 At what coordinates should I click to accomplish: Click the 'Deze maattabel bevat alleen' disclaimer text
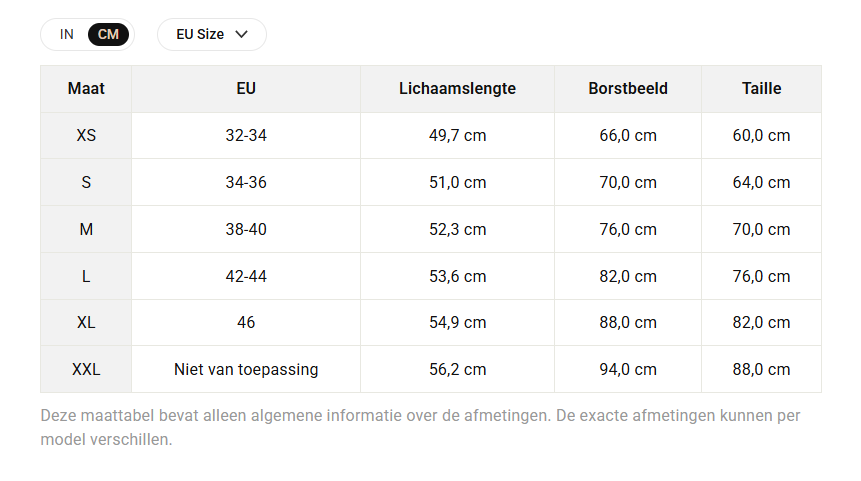click(x=420, y=427)
